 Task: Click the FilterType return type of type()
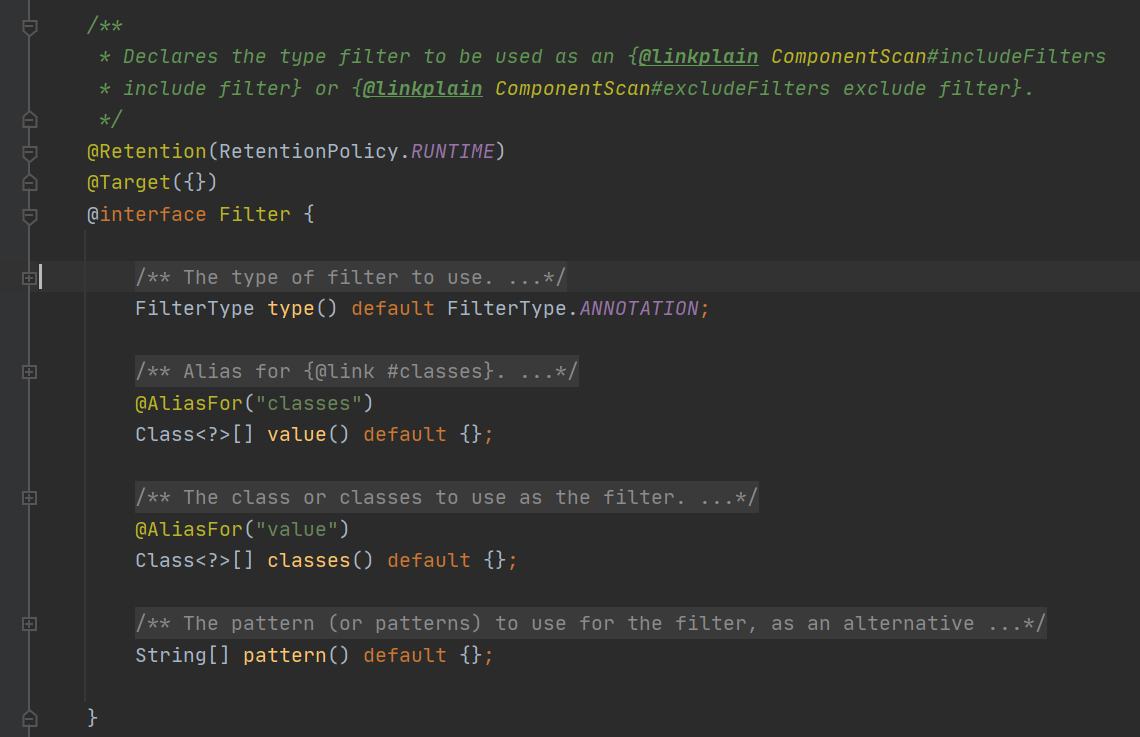(195, 308)
